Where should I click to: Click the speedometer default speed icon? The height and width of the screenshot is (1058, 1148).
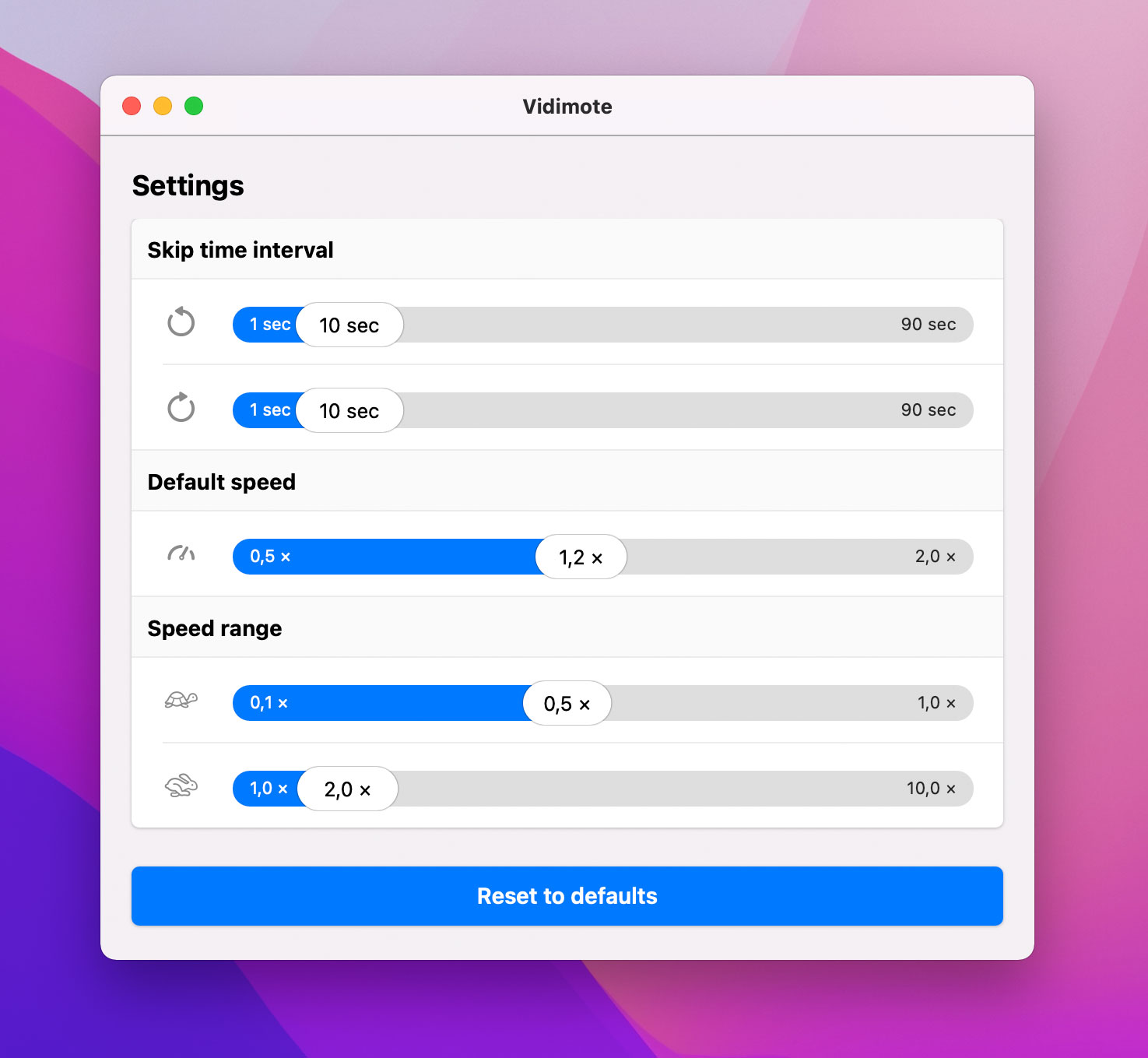[181, 554]
